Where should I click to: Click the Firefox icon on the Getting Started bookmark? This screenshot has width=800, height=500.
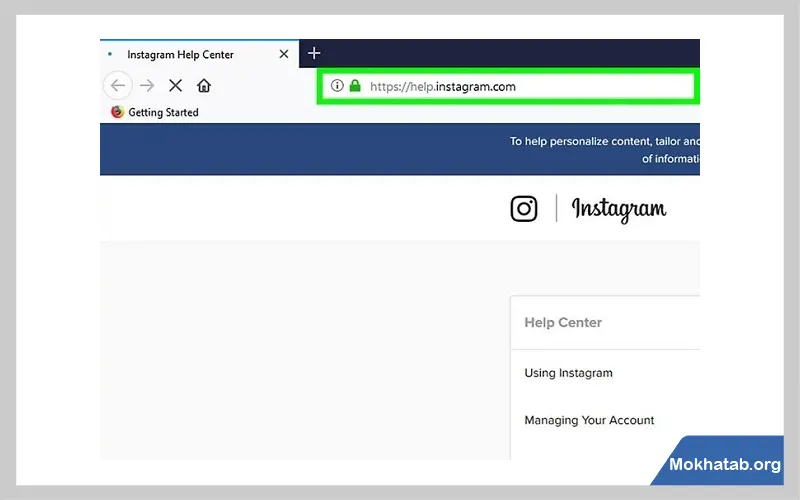[x=117, y=112]
